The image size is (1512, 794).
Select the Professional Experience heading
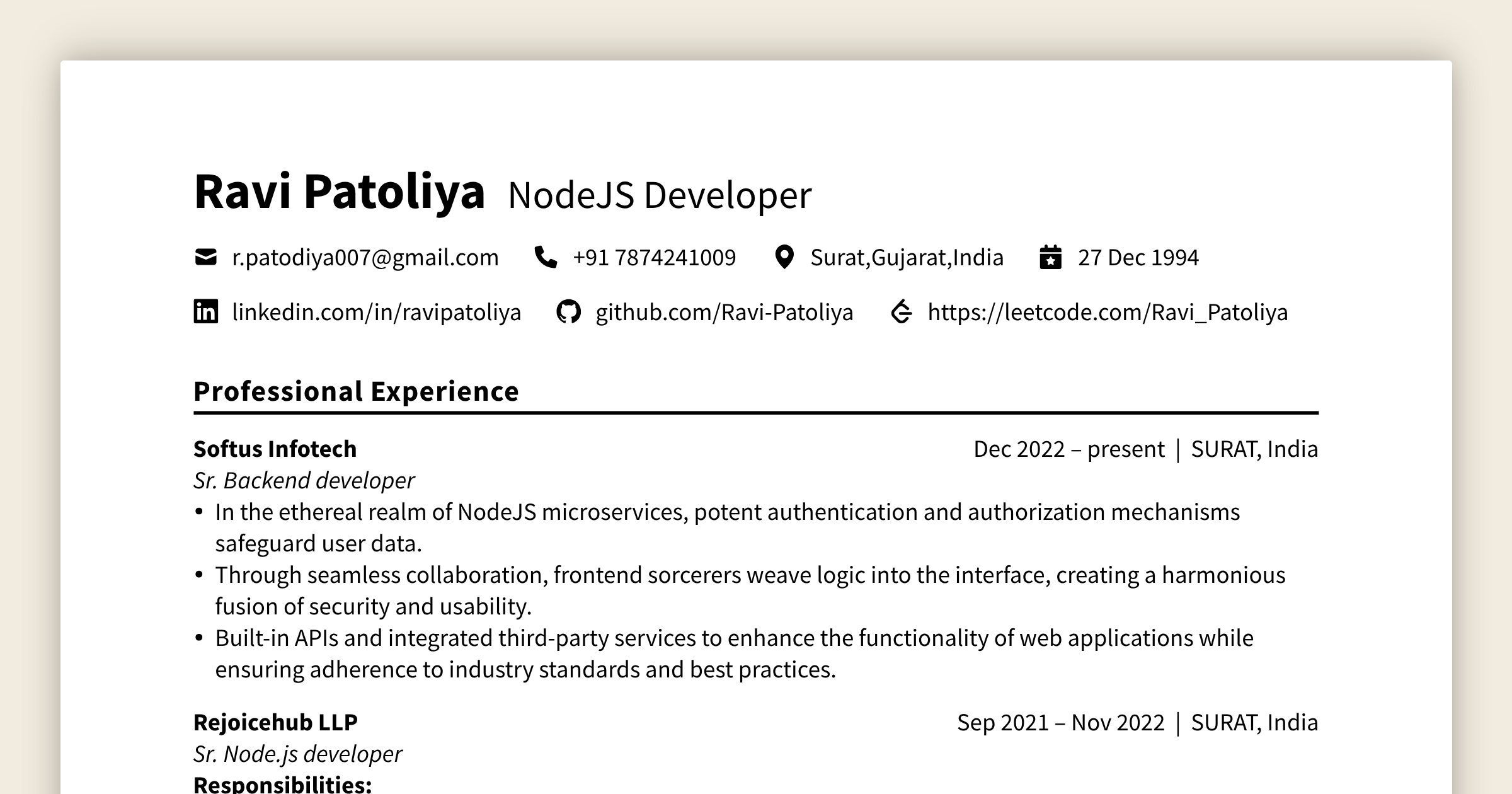(356, 391)
